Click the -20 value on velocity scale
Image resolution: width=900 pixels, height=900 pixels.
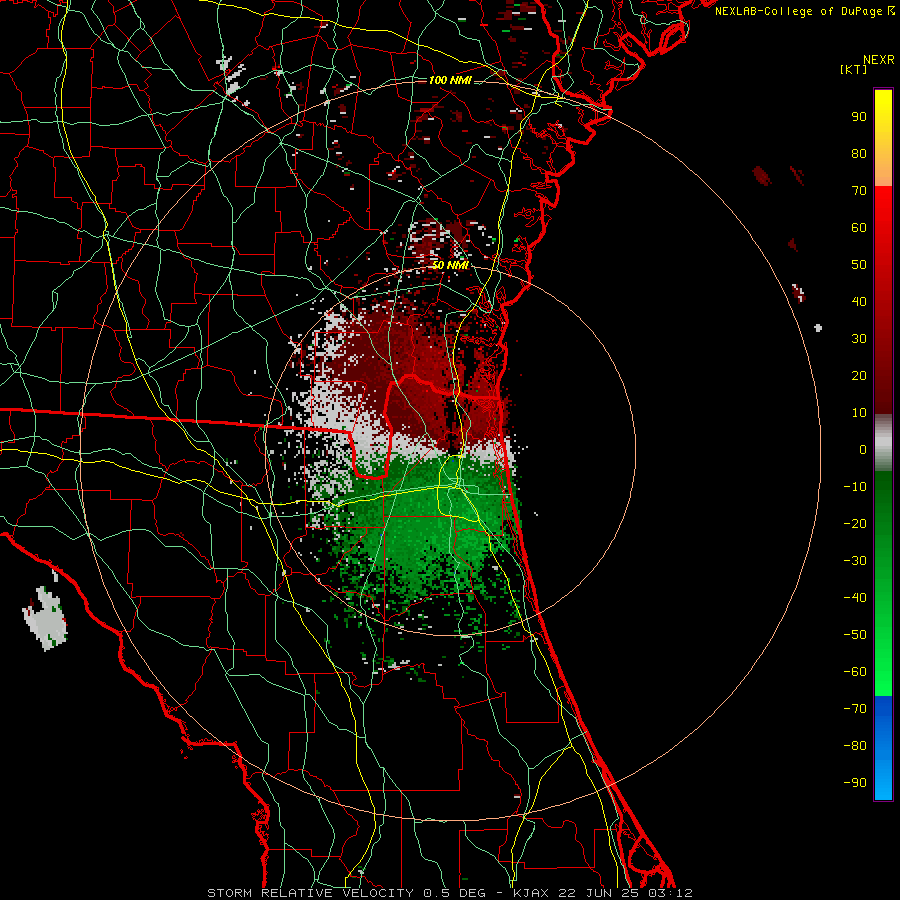[x=855, y=524]
